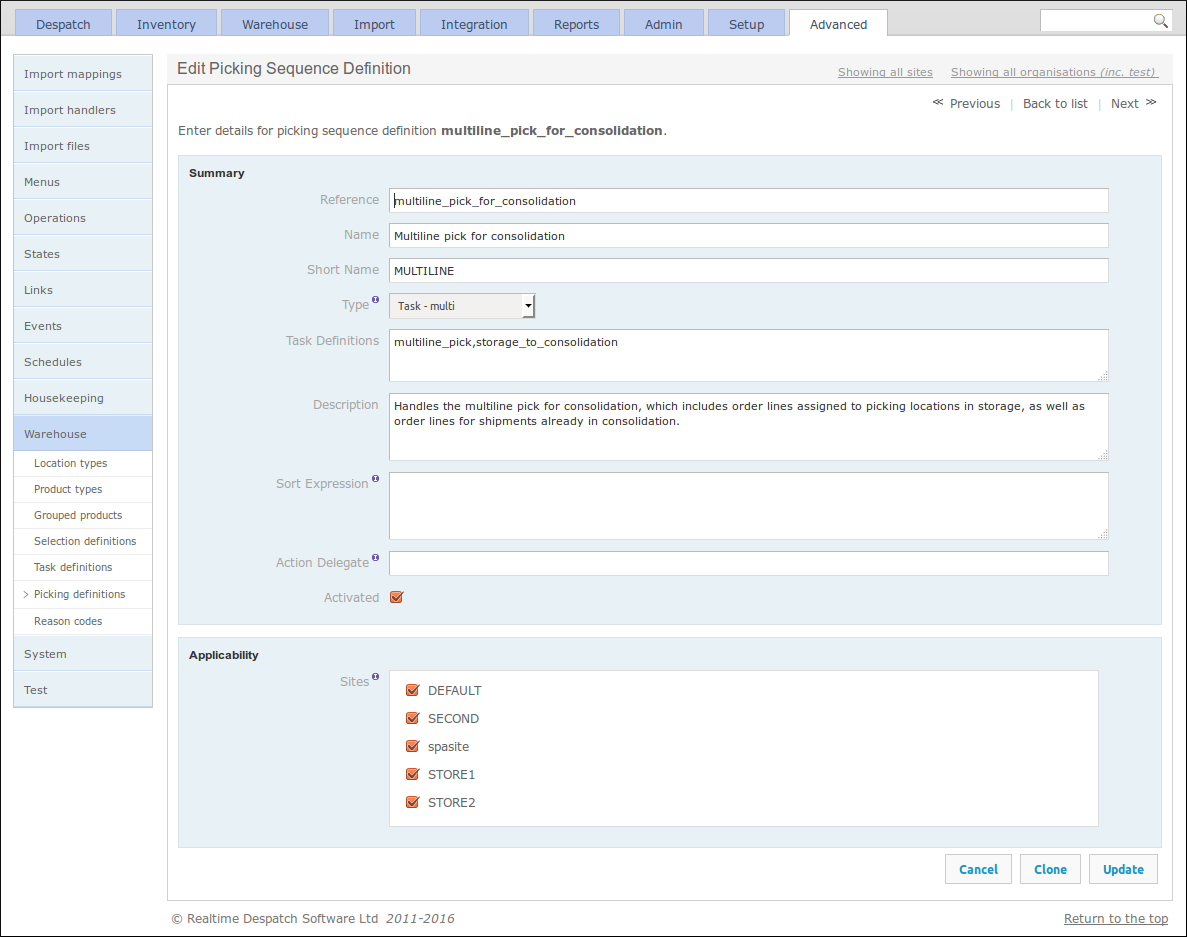
Task: Select the Advanced tab
Action: point(838,24)
